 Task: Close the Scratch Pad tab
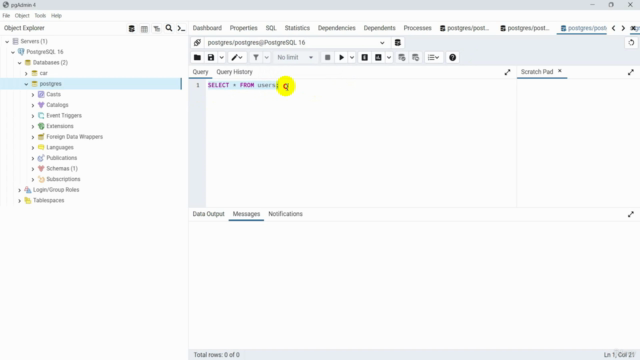coord(560,71)
